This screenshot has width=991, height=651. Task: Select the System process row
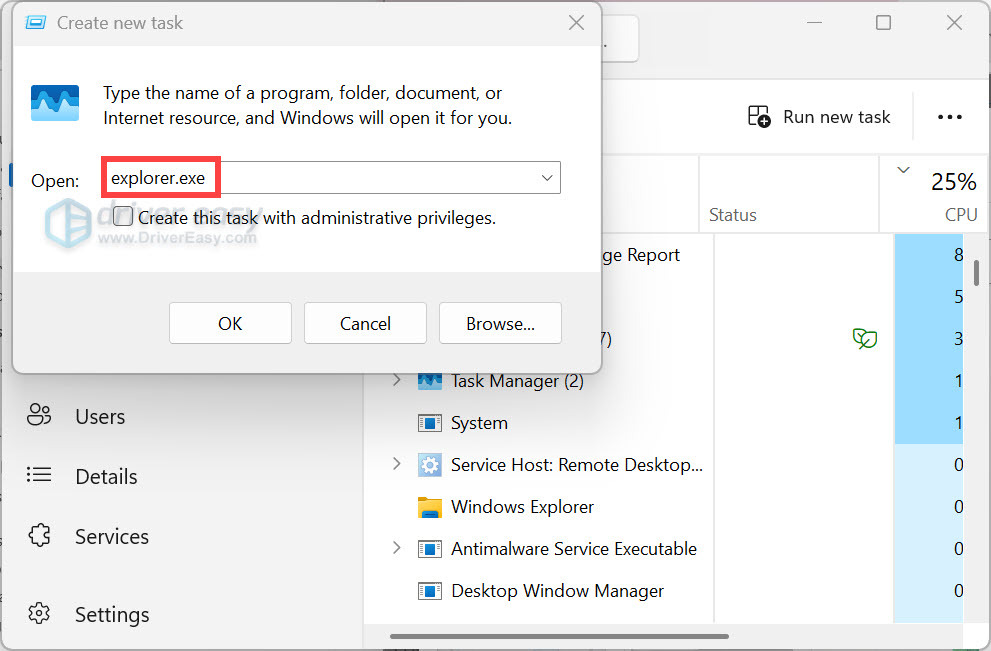pos(664,423)
